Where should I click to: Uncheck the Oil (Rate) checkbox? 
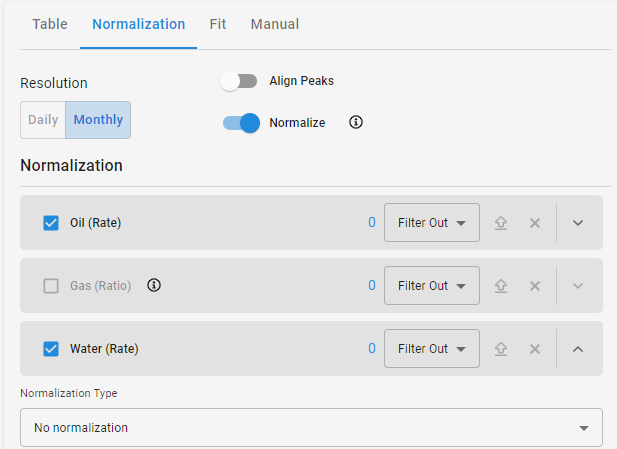51,223
